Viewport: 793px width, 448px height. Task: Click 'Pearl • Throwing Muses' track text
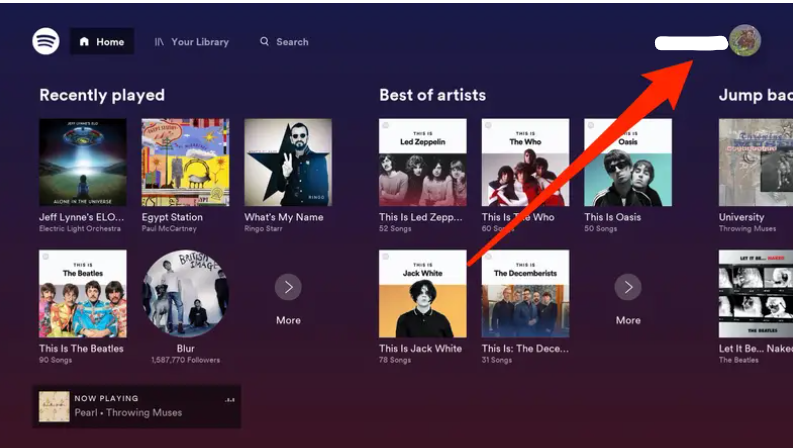pyautogui.click(x=128, y=413)
